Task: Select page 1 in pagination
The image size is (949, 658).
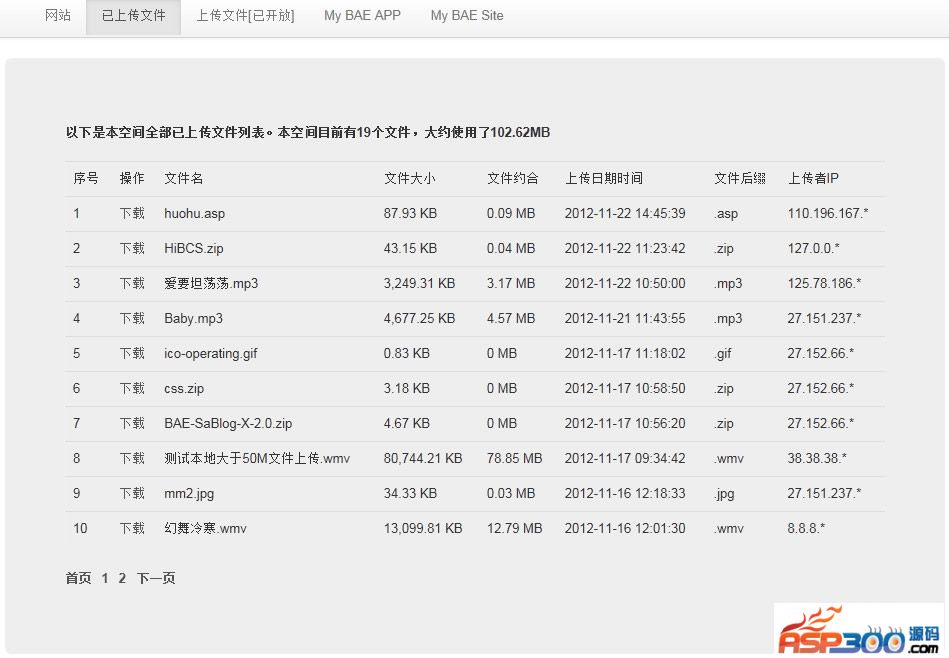Action: coord(105,578)
